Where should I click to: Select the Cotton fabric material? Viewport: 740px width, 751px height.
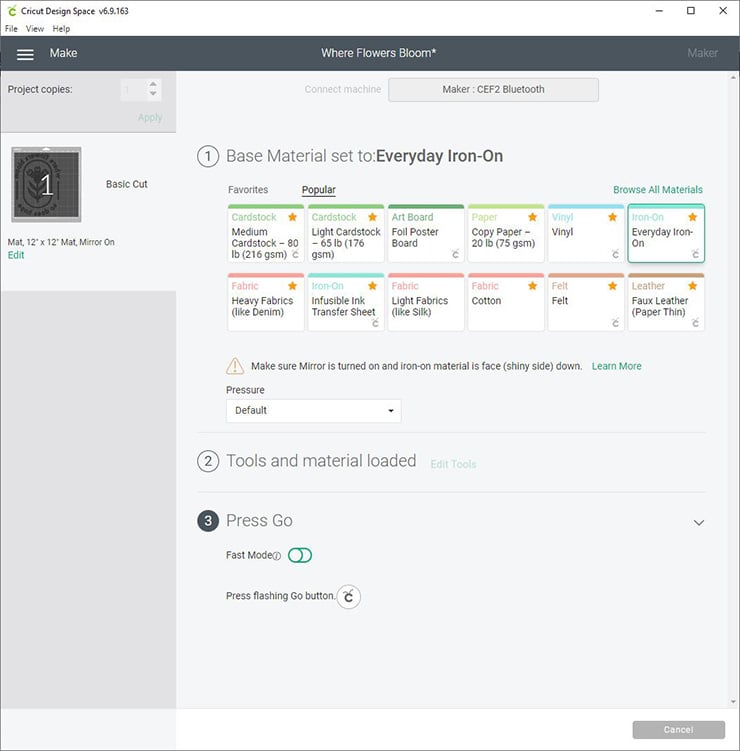[x=506, y=302]
